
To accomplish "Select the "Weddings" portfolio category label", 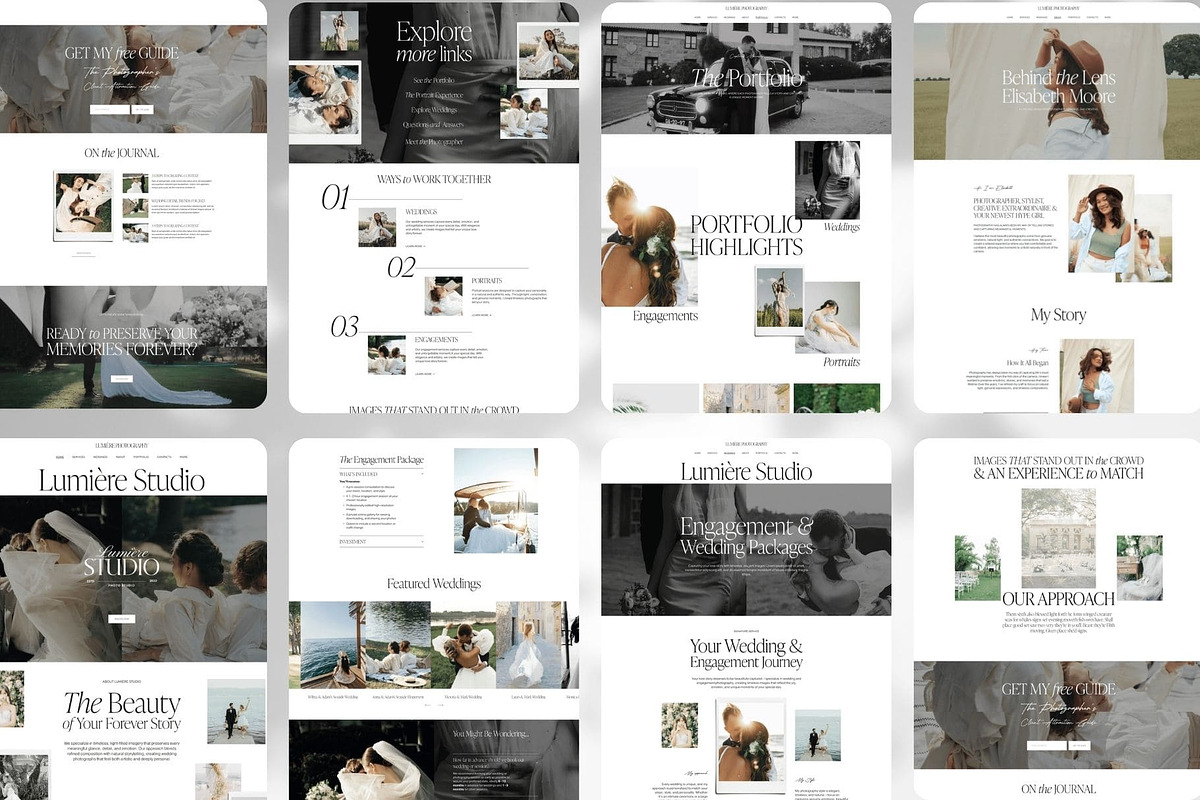I will (x=841, y=227).
